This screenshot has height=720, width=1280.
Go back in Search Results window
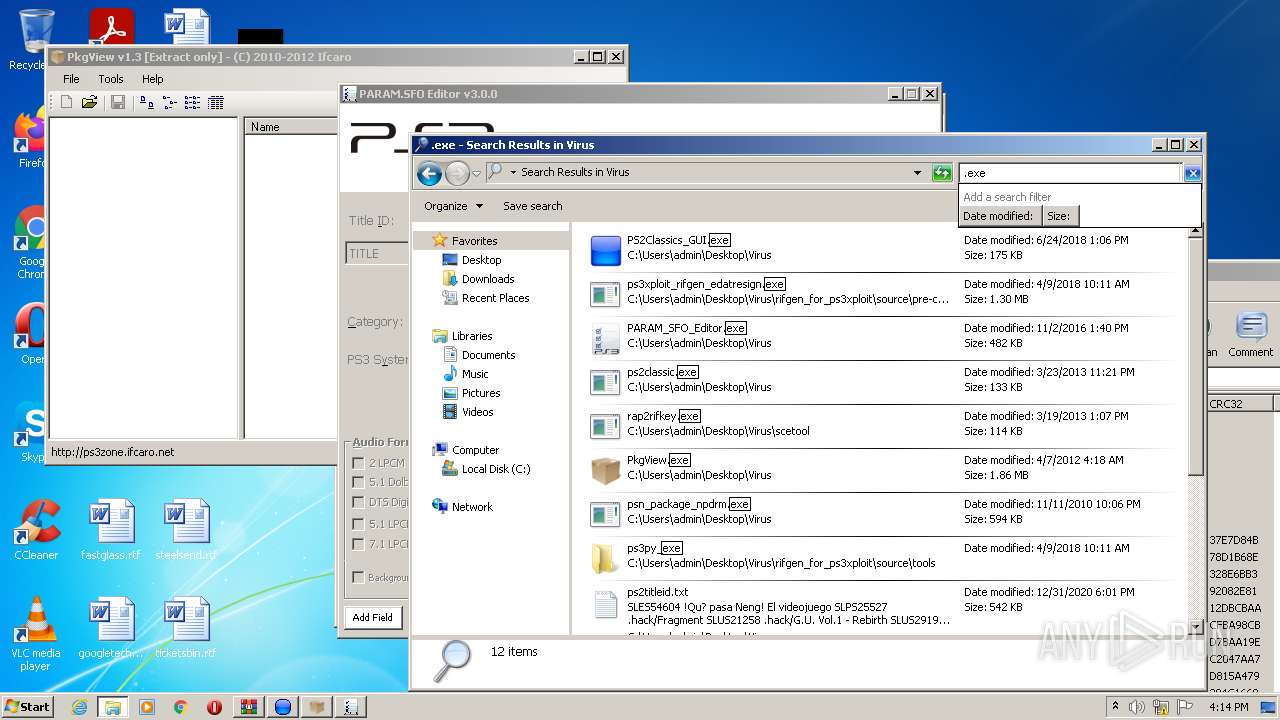point(429,173)
